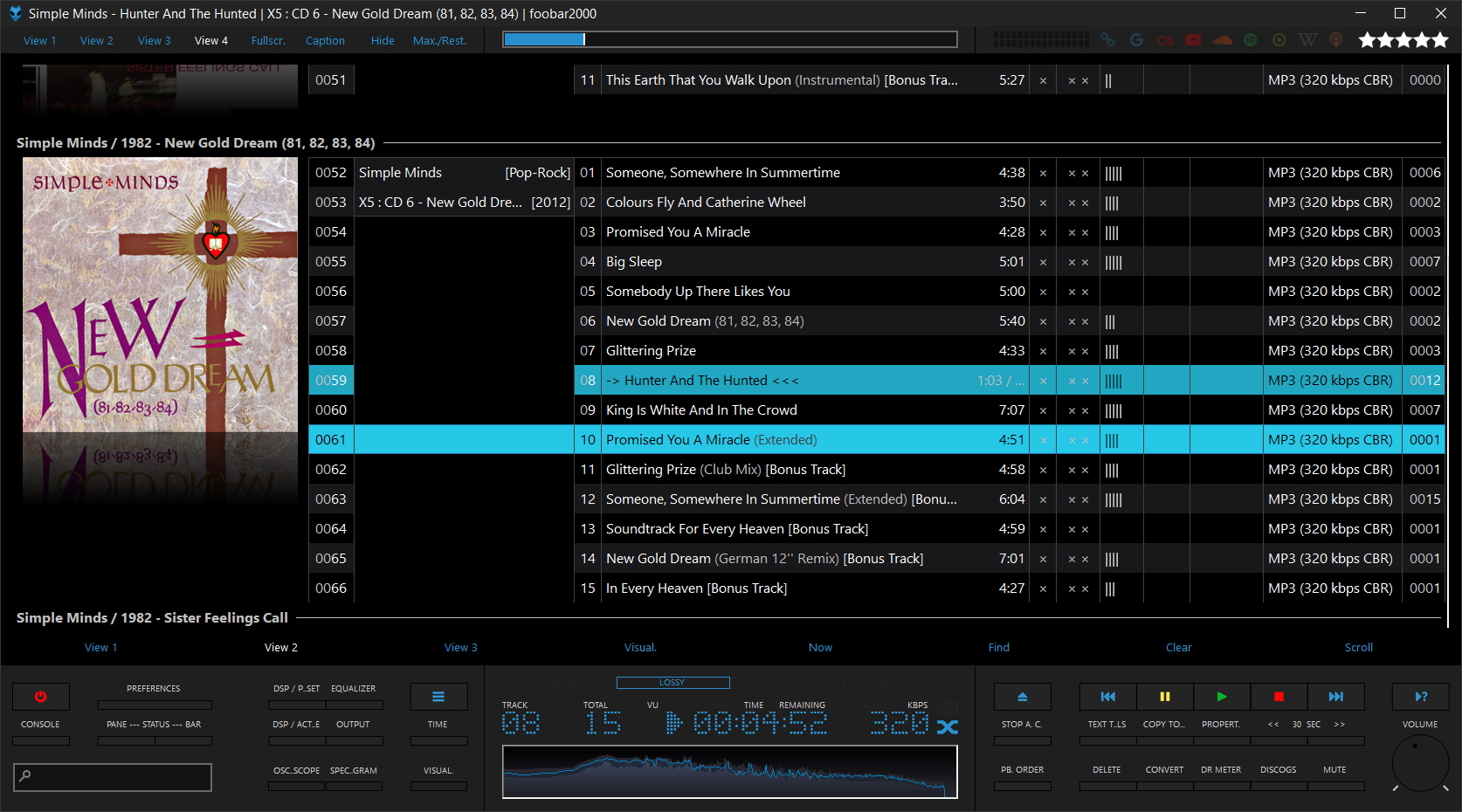Pause playback with the yellow pause button

tap(1164, 697)
